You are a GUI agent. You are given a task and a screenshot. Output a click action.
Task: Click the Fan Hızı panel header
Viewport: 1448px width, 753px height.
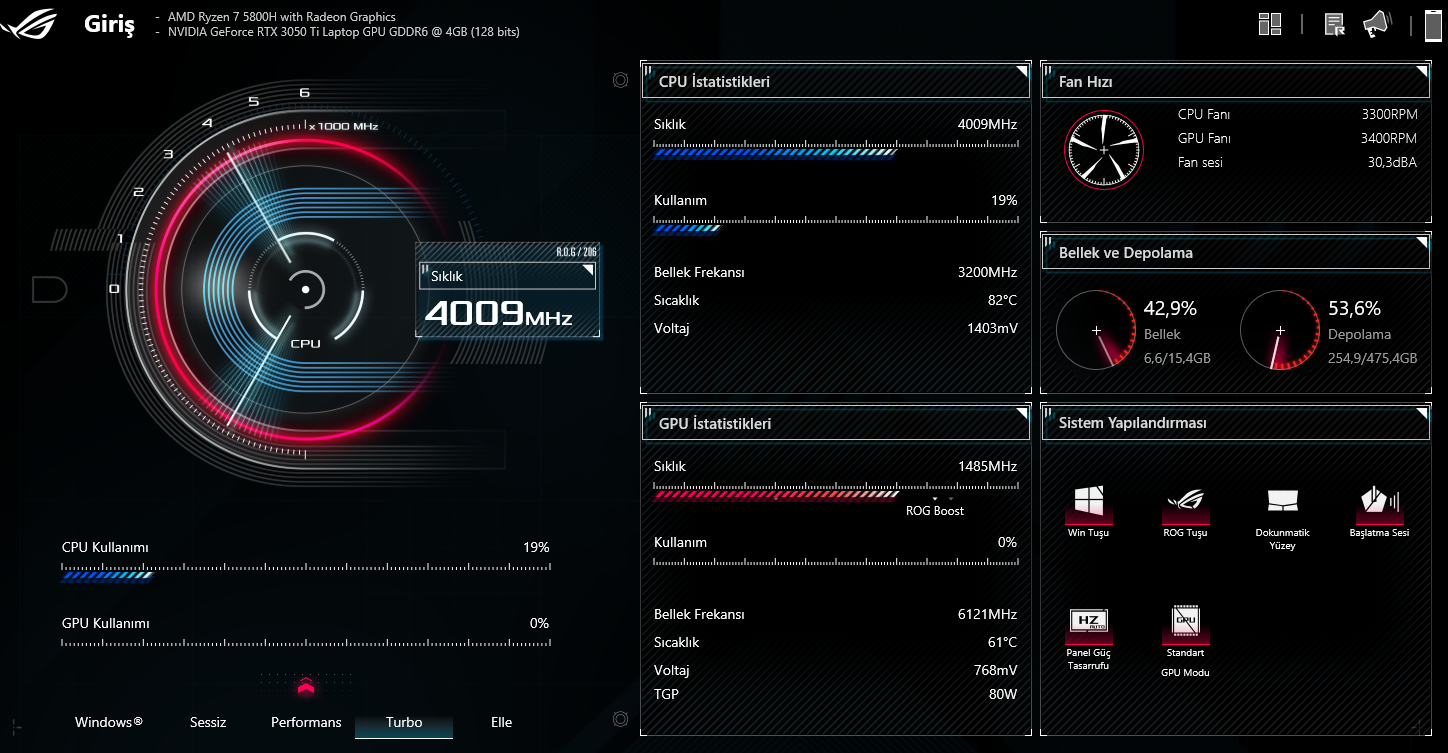tap(1236, 82)
